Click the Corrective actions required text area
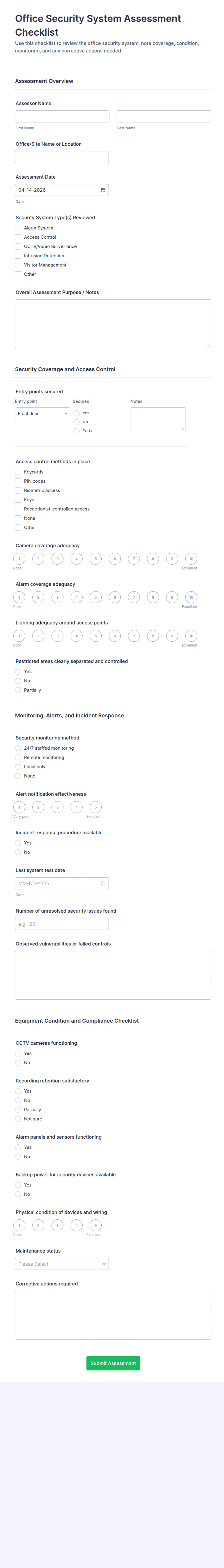 pos(113,1315)
